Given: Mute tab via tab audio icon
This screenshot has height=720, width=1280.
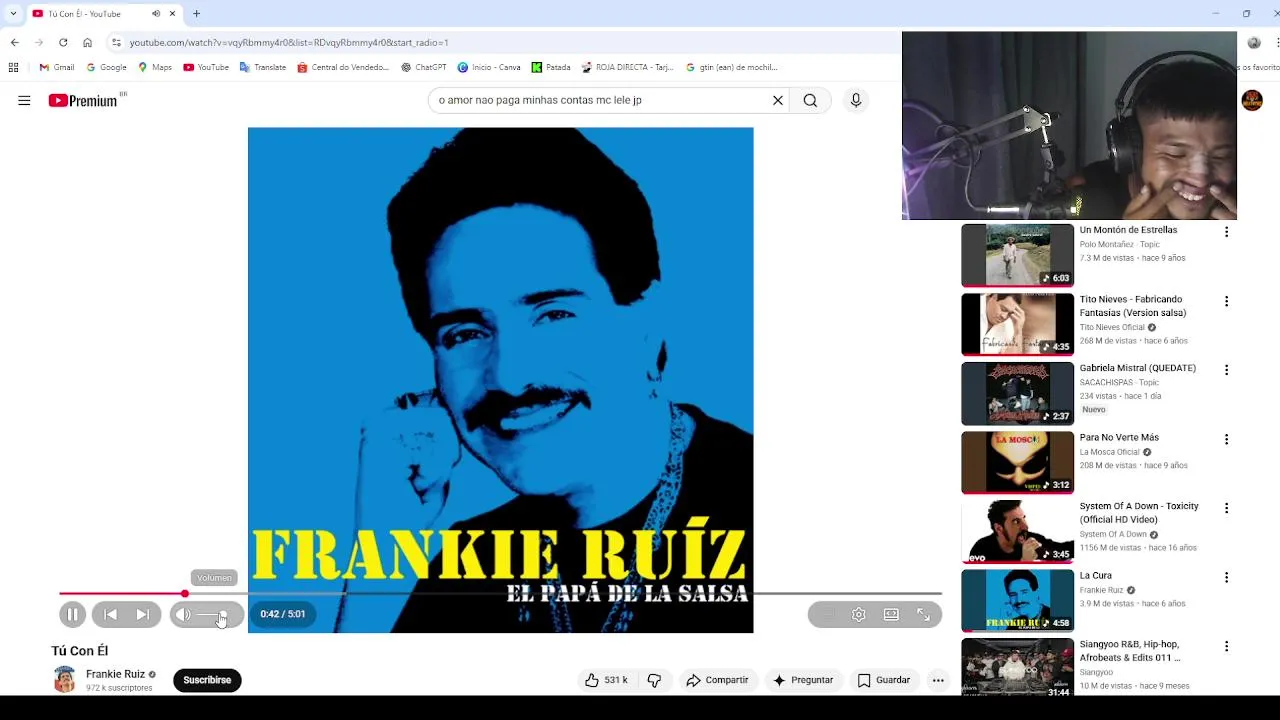Looking at the screenshot, I should coord(156,14).
